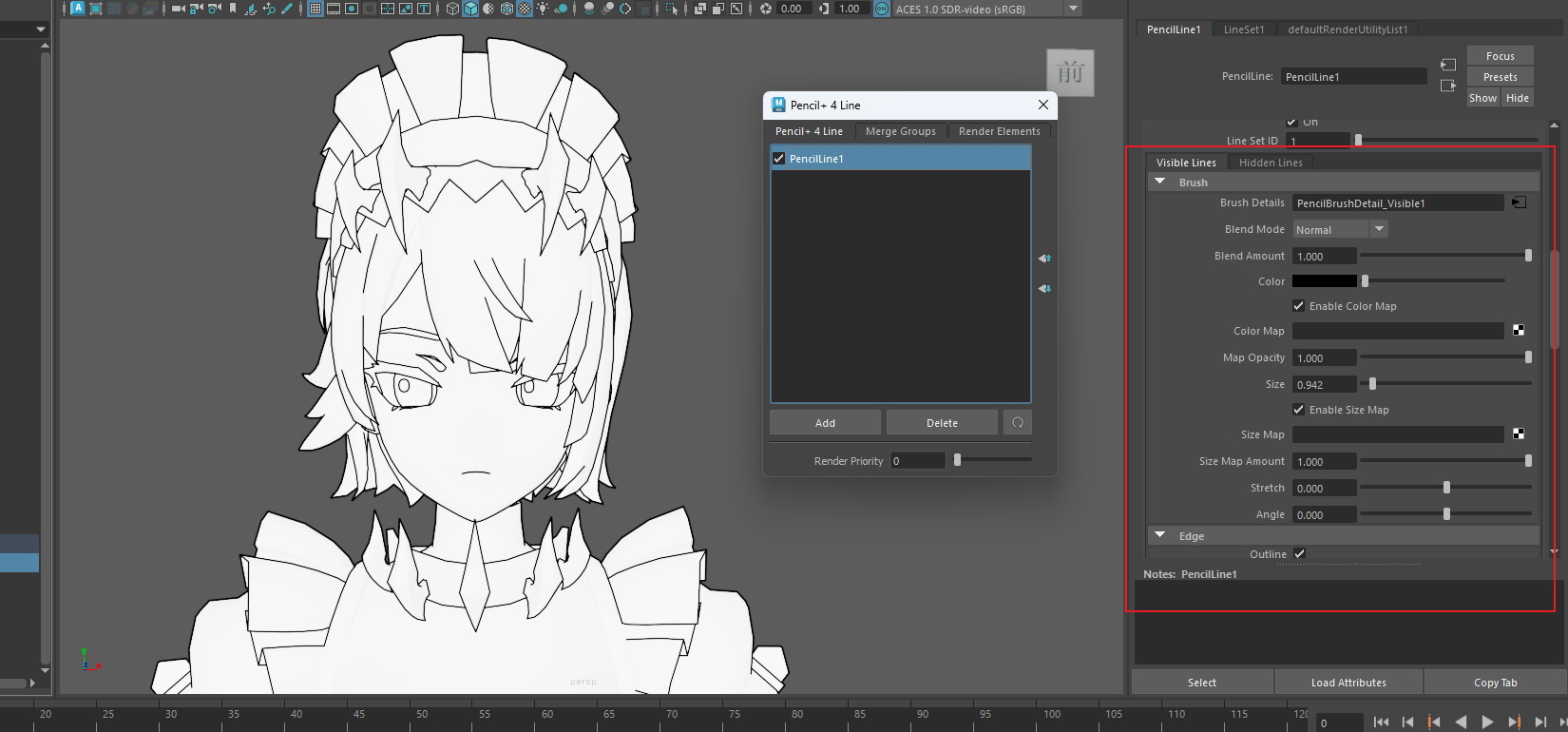1568x732 pixels.
Task: Click the Load Attributes button
Action: click(x=1348, y=683)
